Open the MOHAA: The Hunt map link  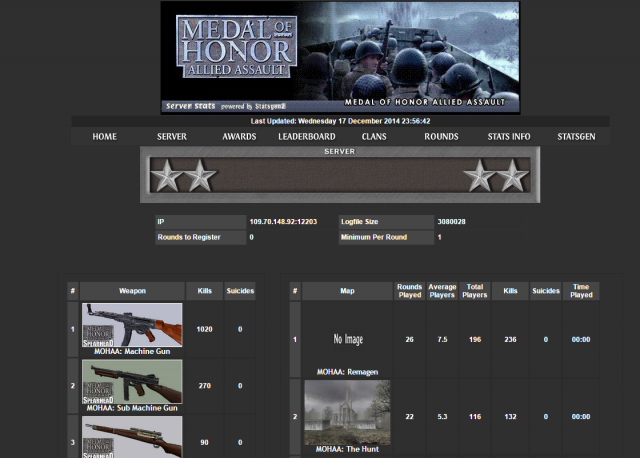point(347,449)
